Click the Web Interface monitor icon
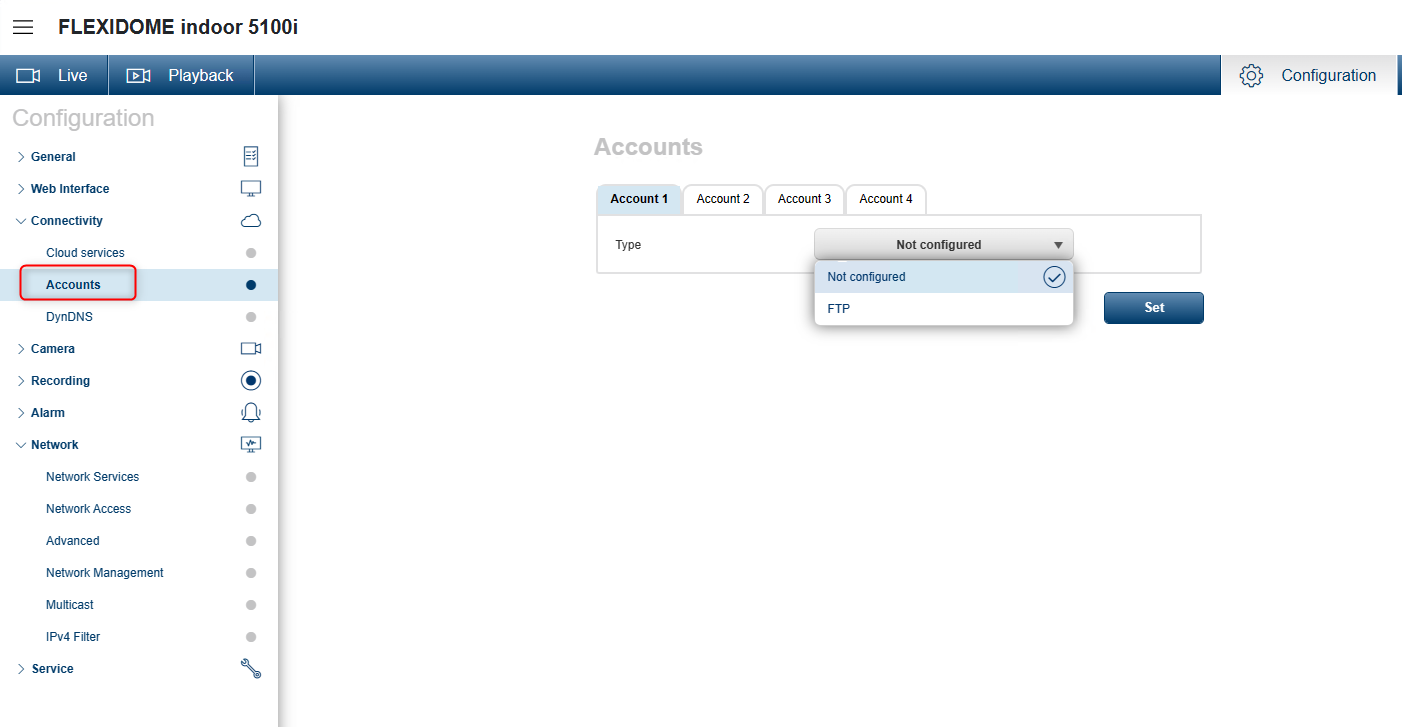The height and width of the screenshot is (727, 1402). coord(251,189)
